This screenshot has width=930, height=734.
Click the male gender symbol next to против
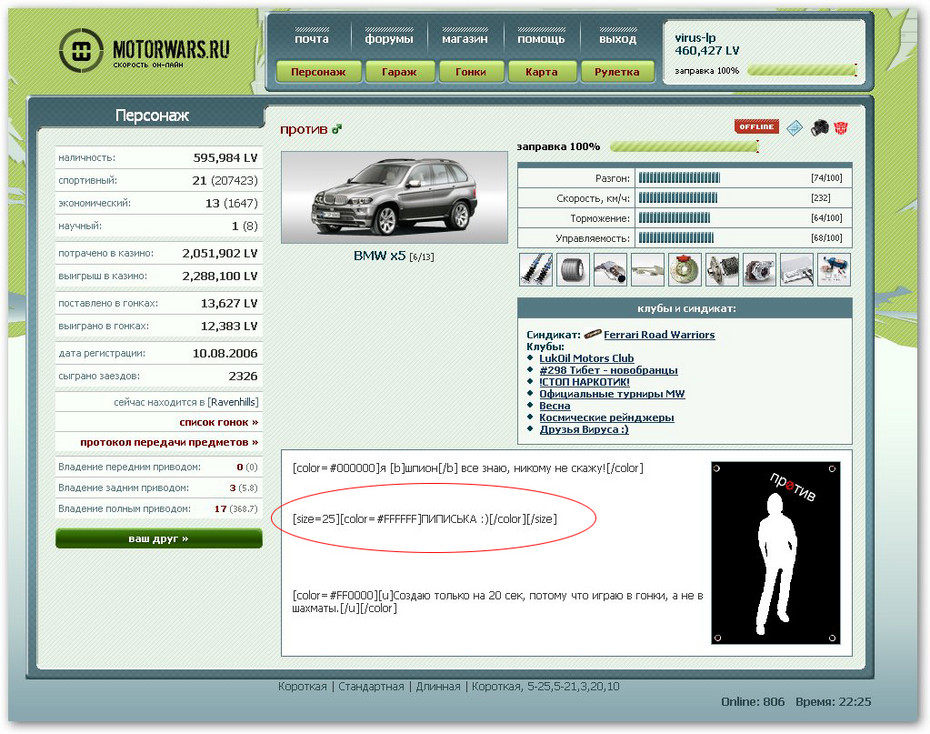click(337, 129)
